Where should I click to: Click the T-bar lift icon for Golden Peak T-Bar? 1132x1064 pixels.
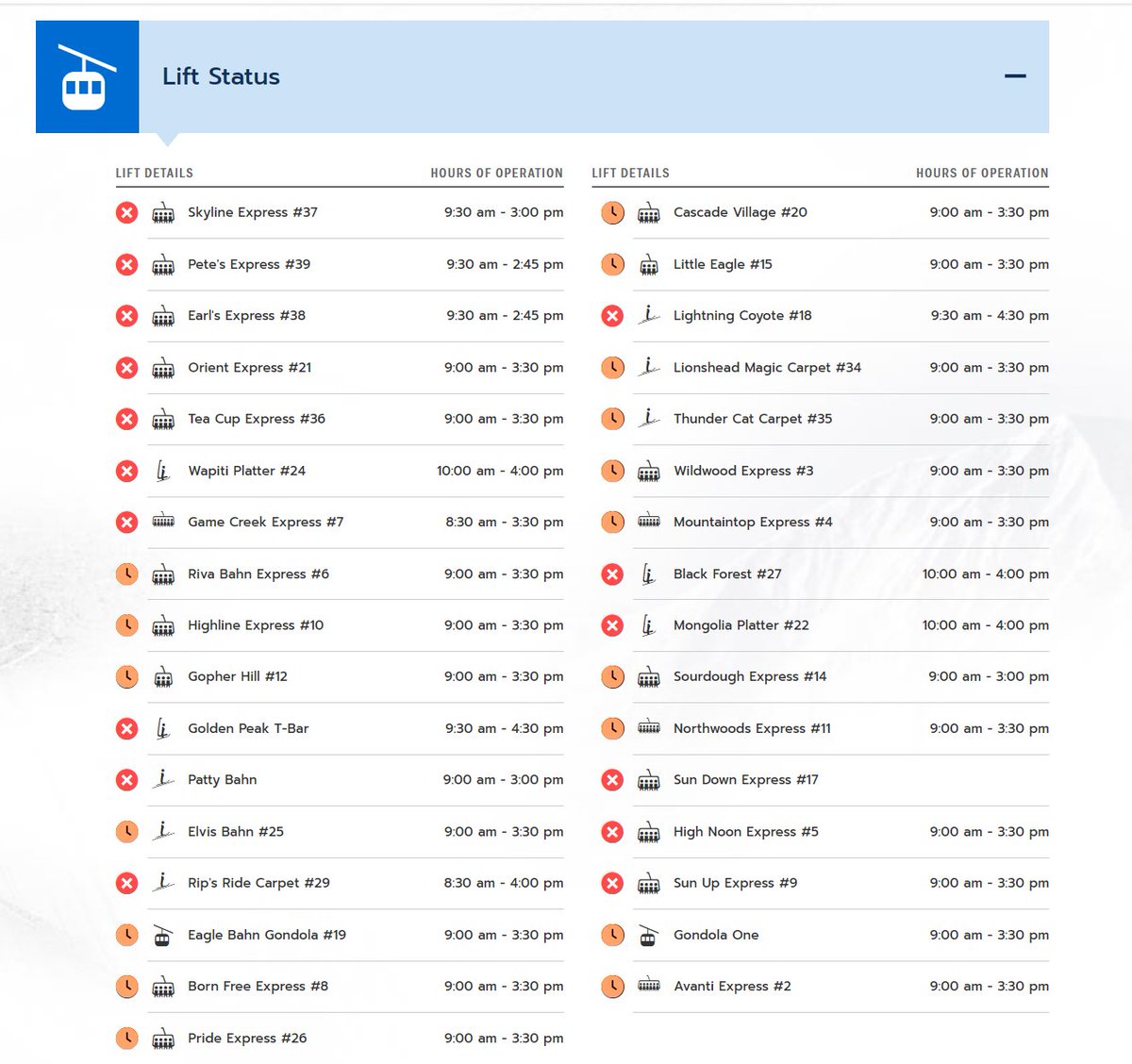(x=163, y=728)
